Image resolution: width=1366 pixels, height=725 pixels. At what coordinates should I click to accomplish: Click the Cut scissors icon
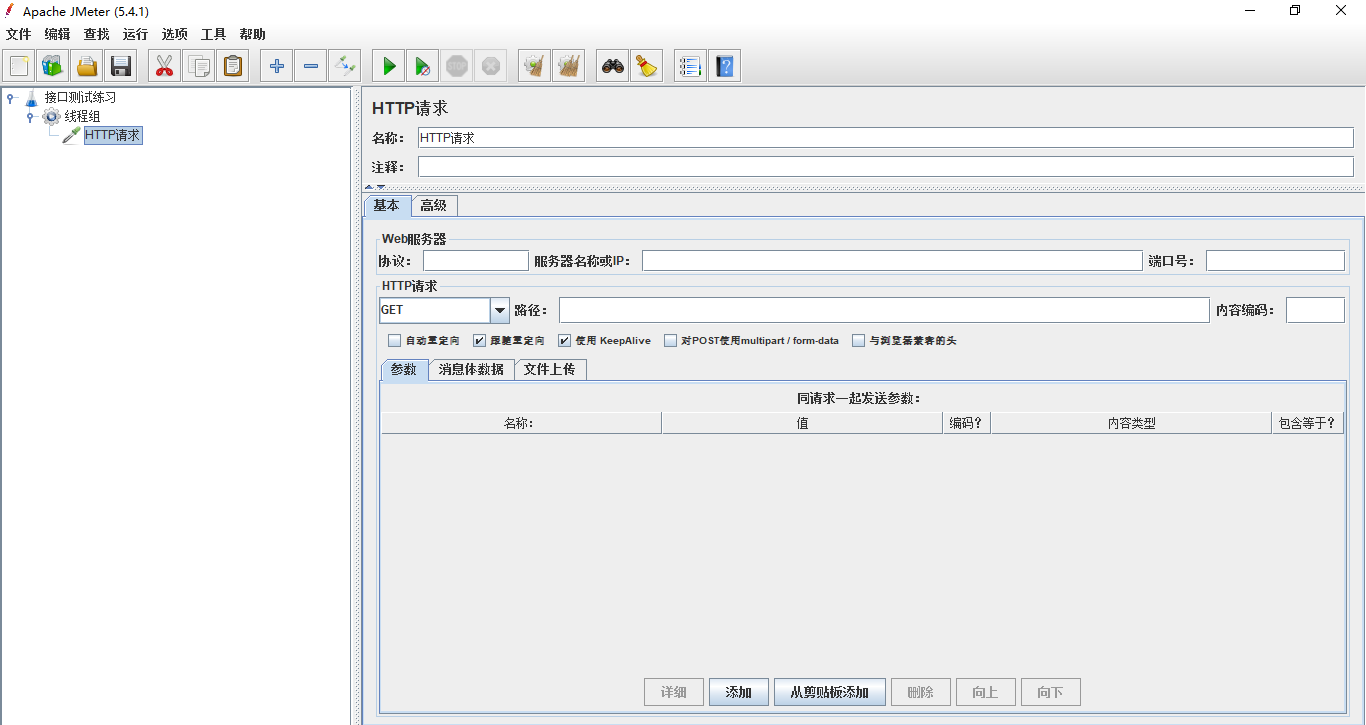[165, 66]
